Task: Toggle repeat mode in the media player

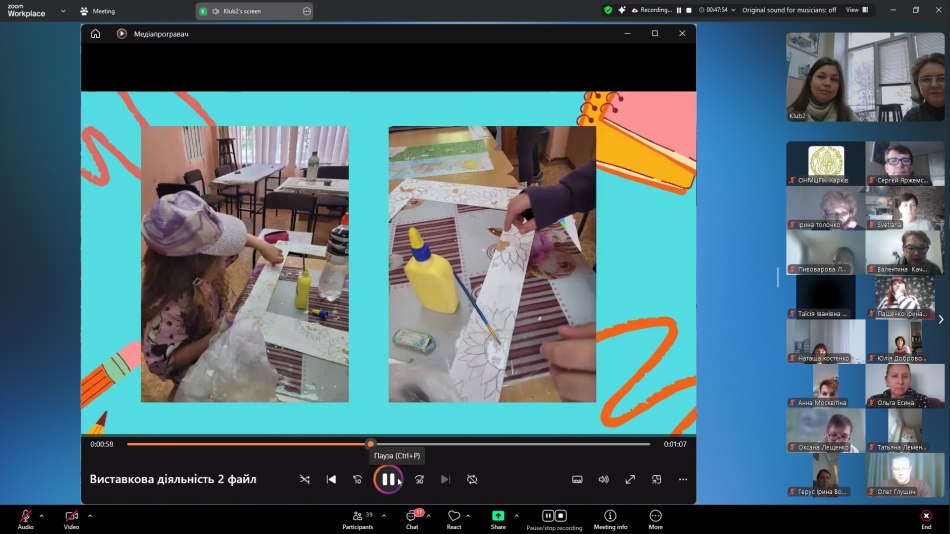Action: pos(472,480)
